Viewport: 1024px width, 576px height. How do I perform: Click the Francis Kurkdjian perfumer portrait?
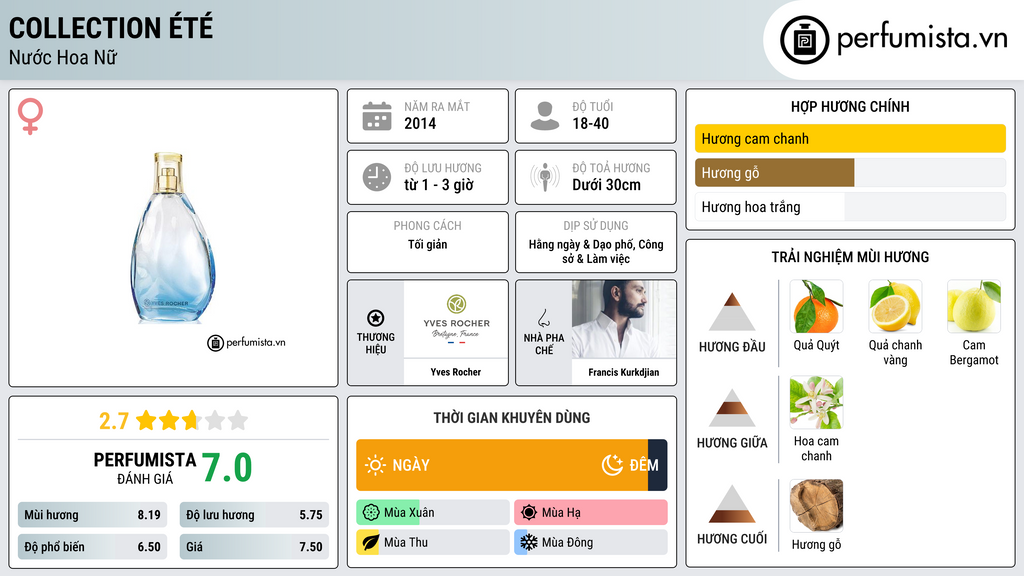pos(624,319)
